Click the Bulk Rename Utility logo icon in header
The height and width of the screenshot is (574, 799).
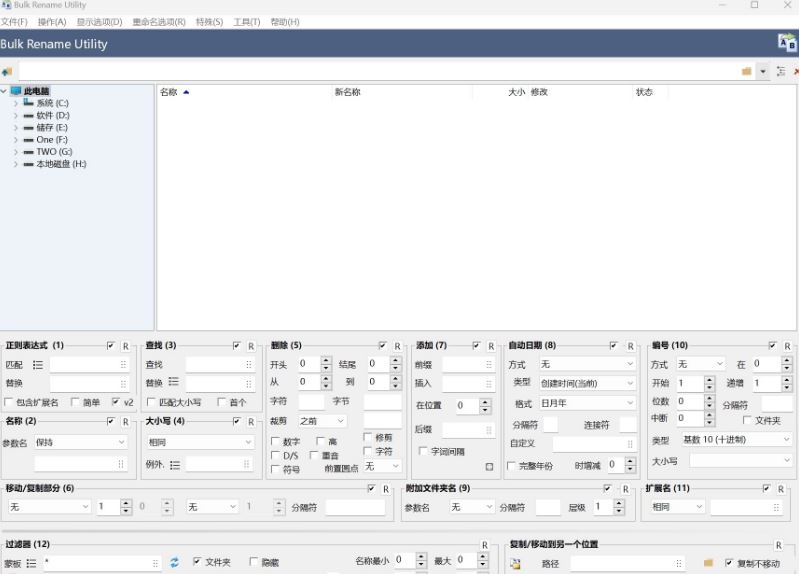(x=787, y=42)
